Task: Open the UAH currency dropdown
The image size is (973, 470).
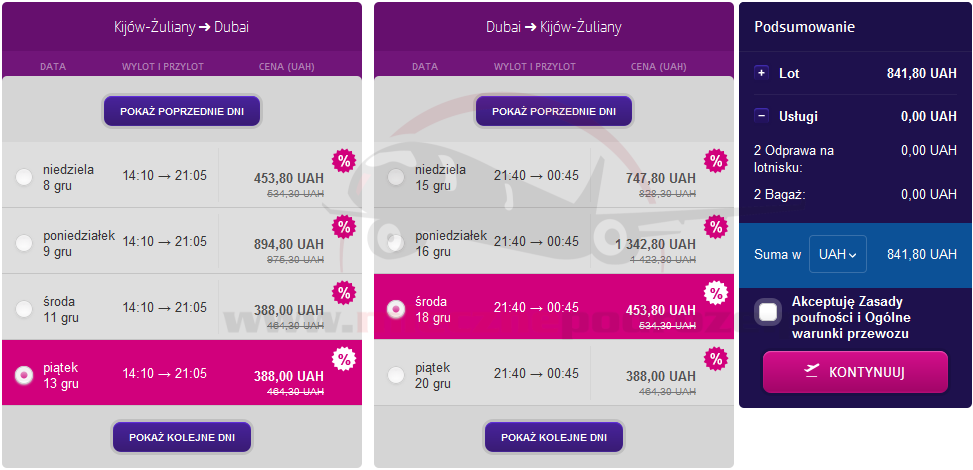Action: (x=838, y=254)
